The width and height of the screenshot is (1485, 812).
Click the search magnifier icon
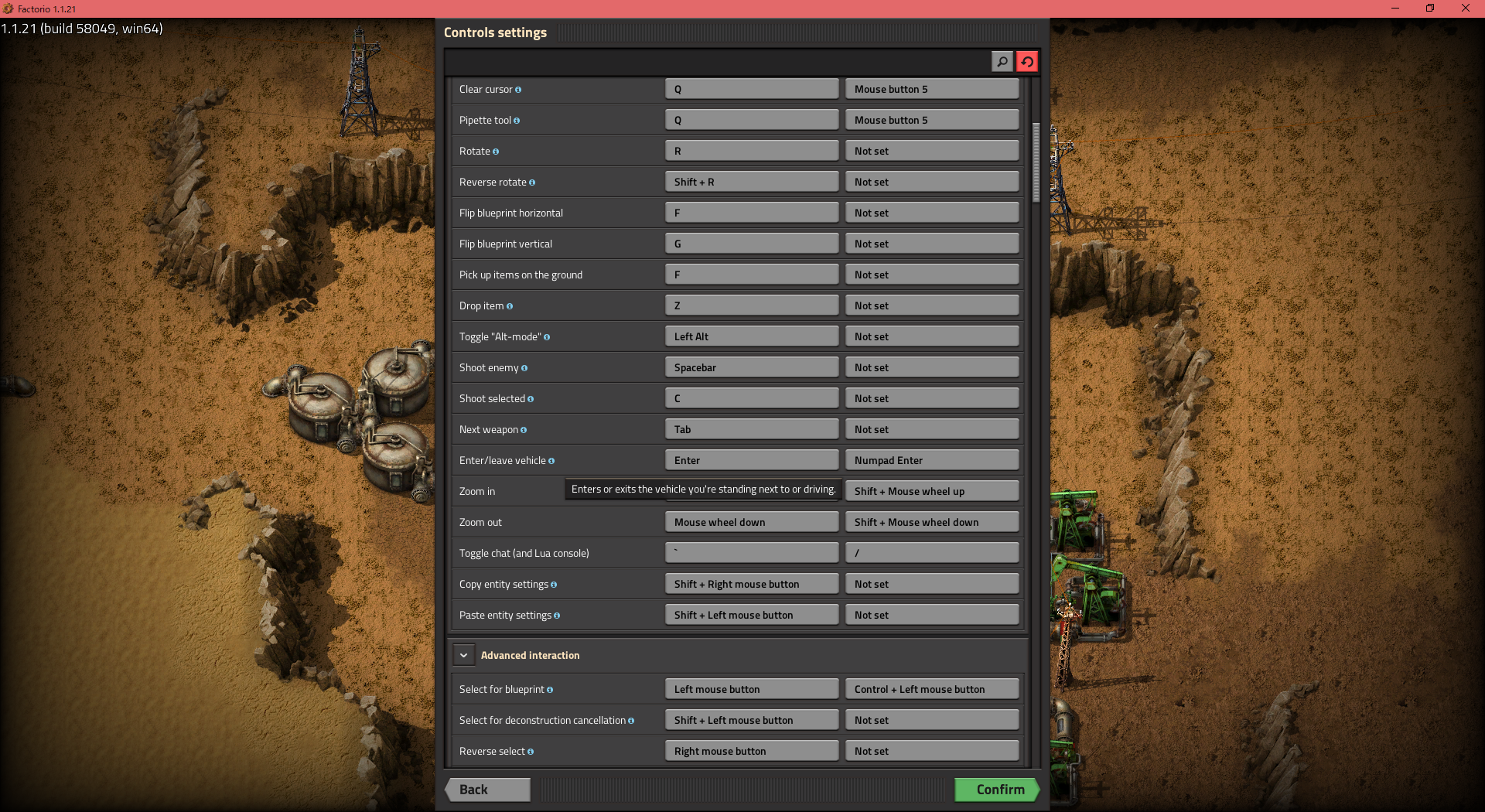click(x=1002, y=62)
